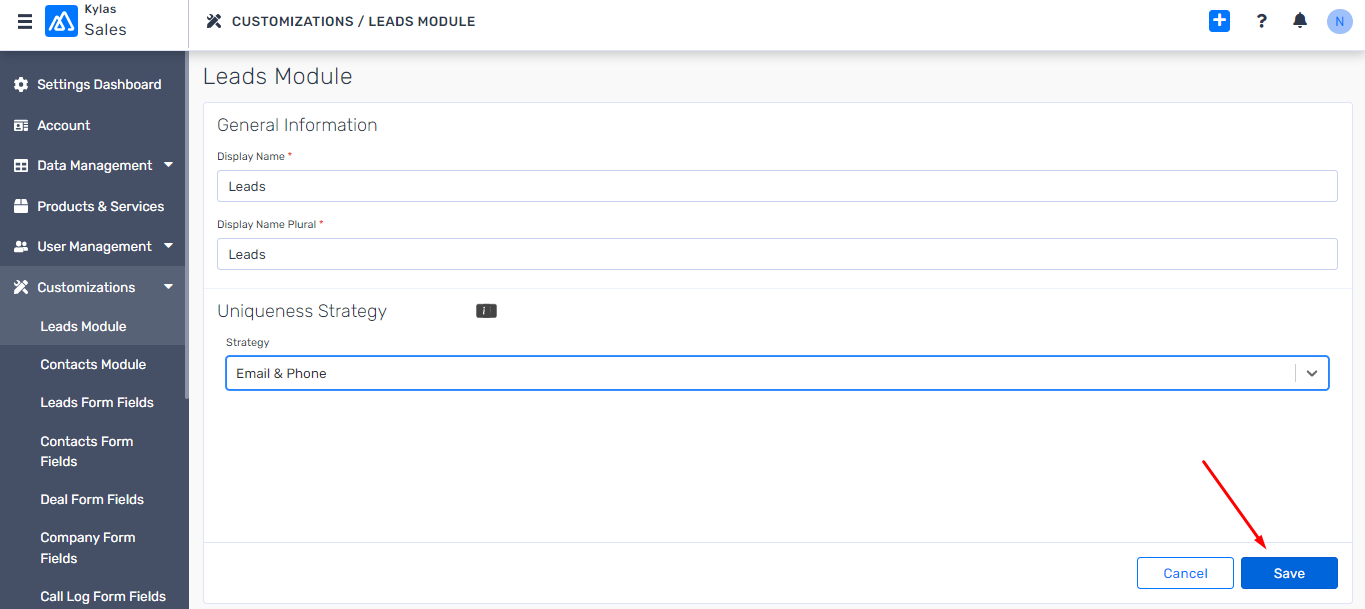Open the help question mark icon
The height and width of the screenshot is (609, 1365).
click(1261, 21)
